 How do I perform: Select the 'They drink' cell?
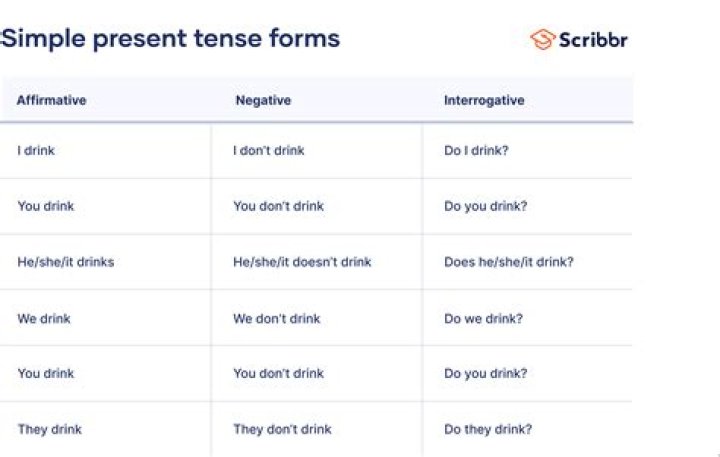pos(49,430)
